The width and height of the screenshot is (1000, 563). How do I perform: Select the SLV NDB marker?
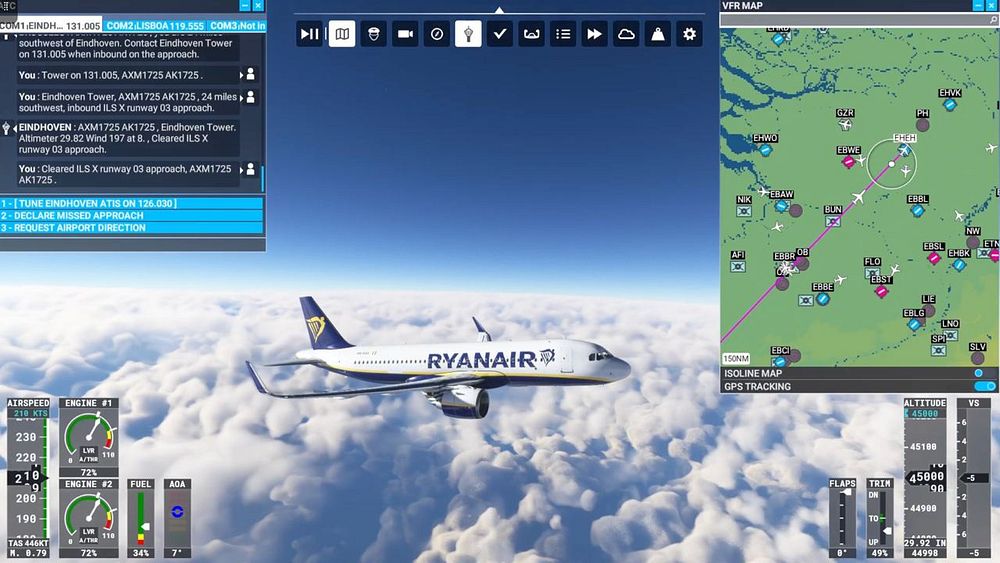click(x=977, y=358)
